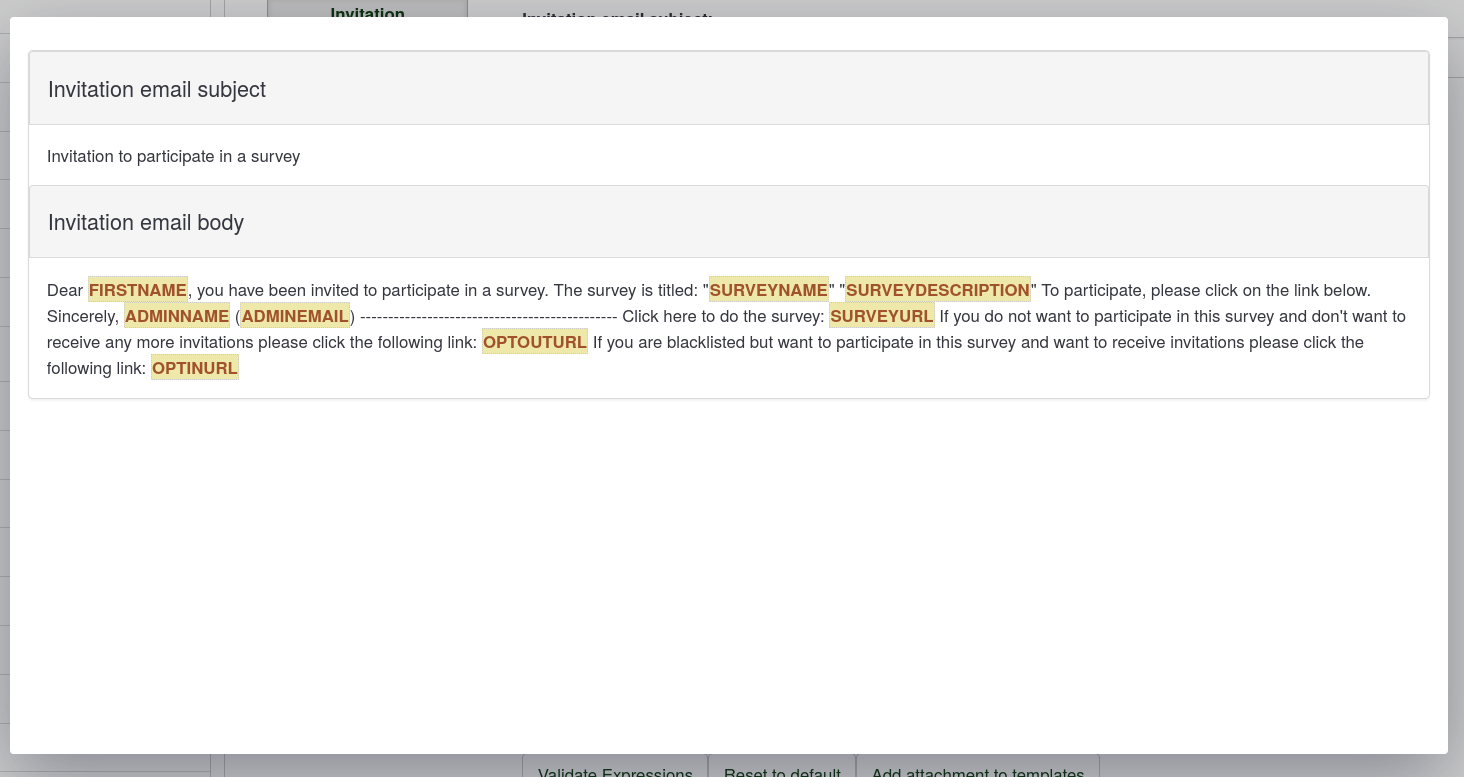1464x777 pixels.
Task: Click the ADMINNAME highlighted token
Action: [x=177, y=316]
